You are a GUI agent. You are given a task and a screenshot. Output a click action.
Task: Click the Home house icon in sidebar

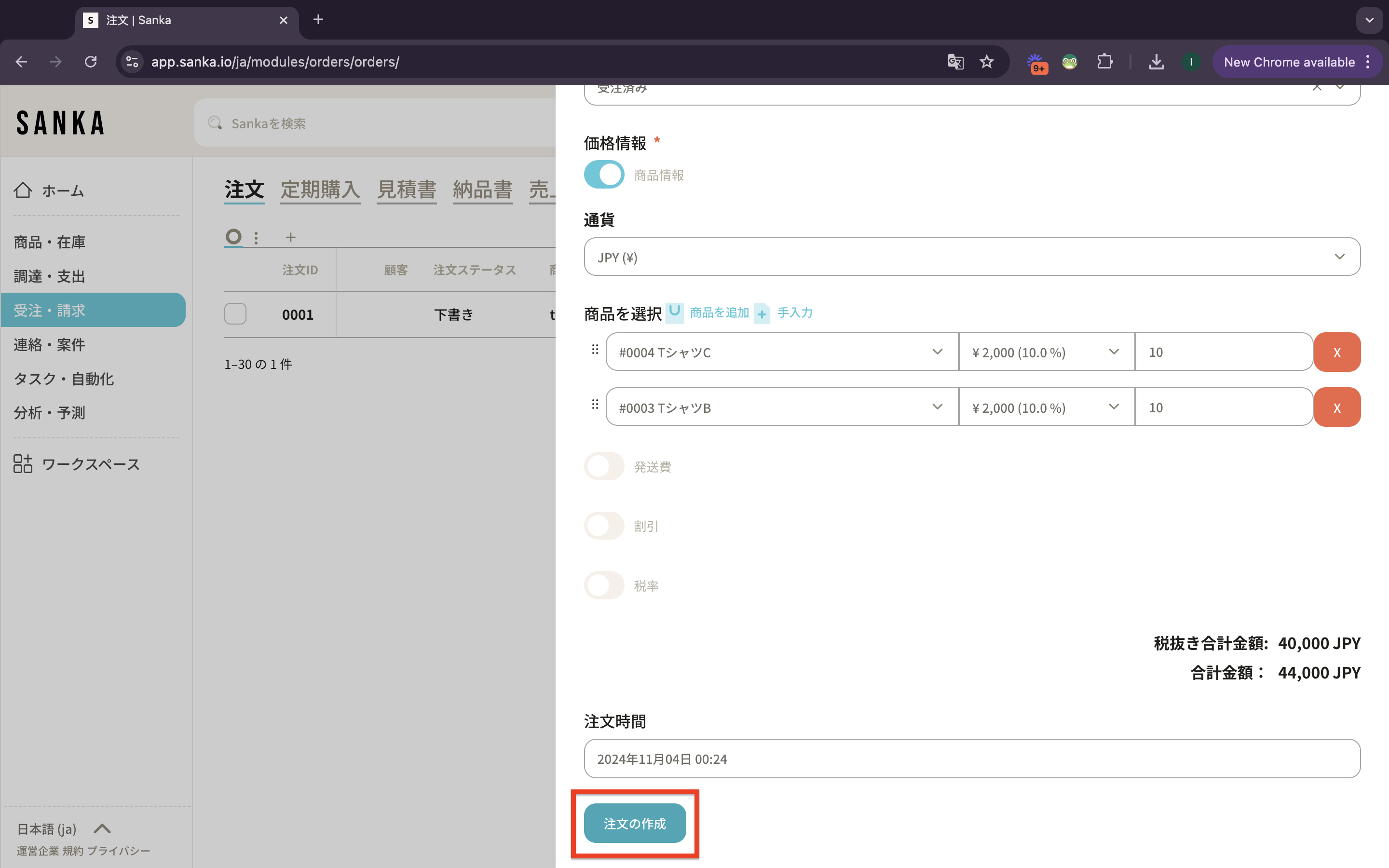click(x=23, y=190)
